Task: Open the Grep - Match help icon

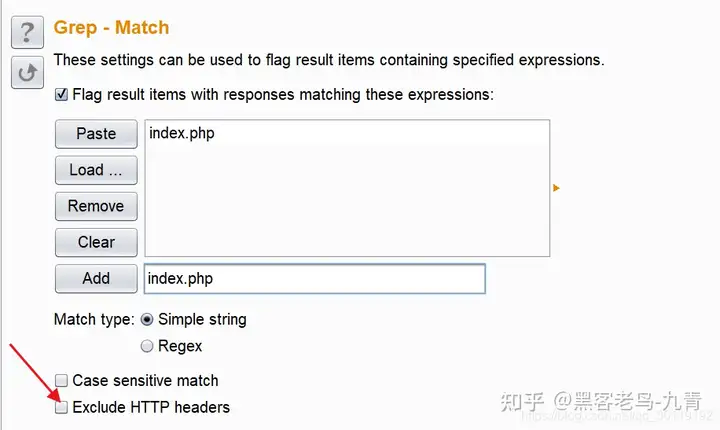Action: pyautogui.click(x=26, y=32)
